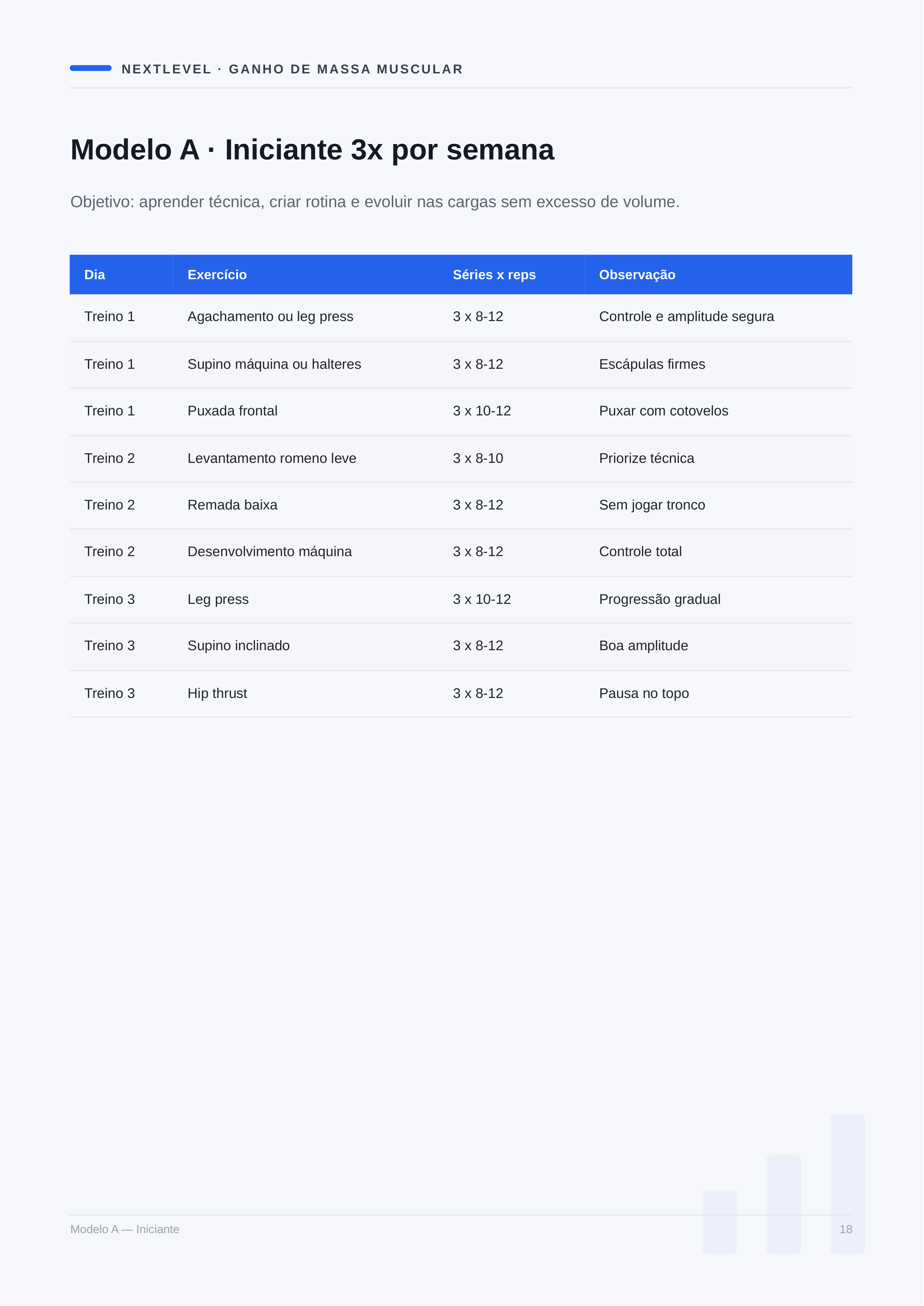The image size is (924, 1306).
Task: Select the Agachamento ou leg press cell
Action: point(270,316)
